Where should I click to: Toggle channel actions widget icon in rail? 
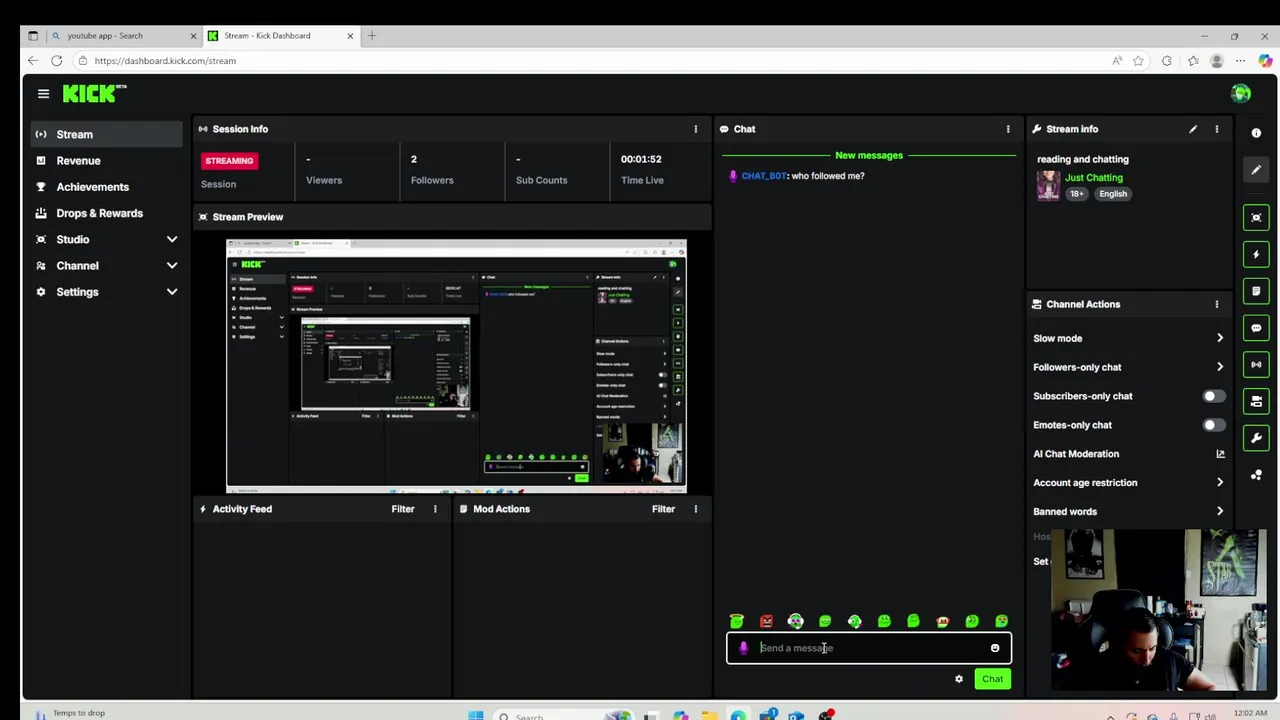coord(1257,401)
